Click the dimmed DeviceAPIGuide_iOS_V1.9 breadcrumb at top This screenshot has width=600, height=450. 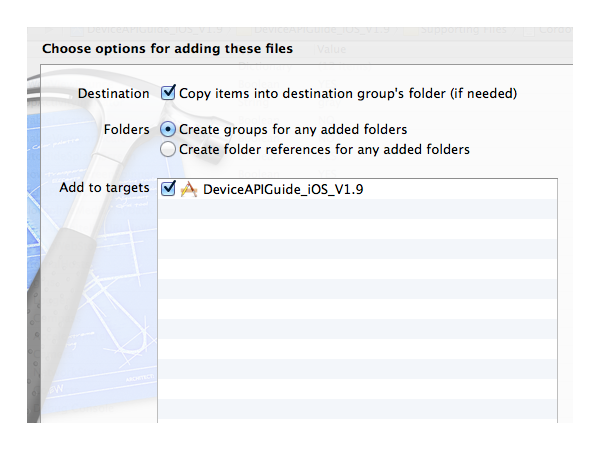pyautogui.click(x=320, y=30)
